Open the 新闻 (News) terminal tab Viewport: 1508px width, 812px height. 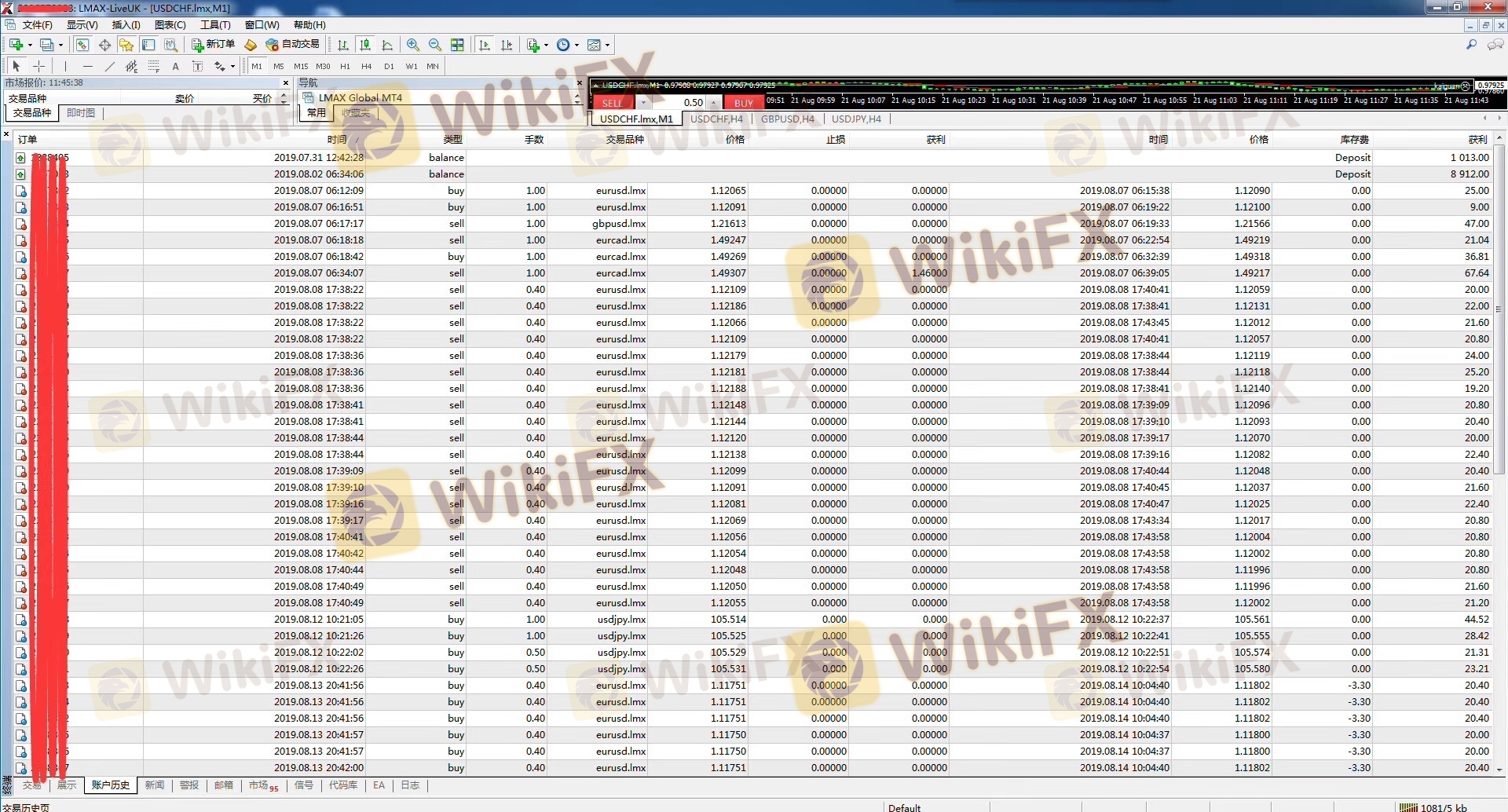click(155, 785)
